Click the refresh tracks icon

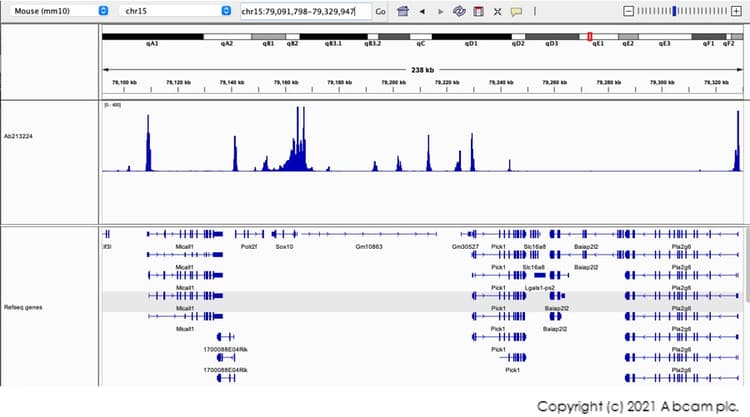459,11
